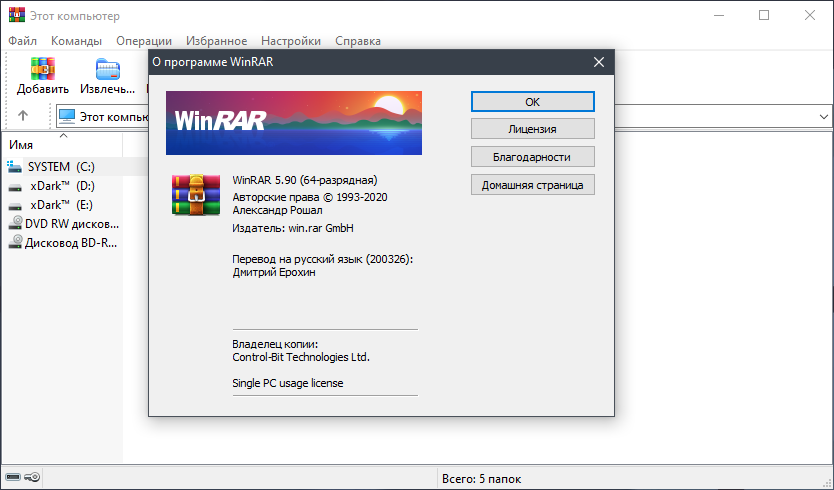Viewport: 834px width, 490px height.
Task: Click the SYSTEM (C:) drive icon
Action: pos(15,167)
